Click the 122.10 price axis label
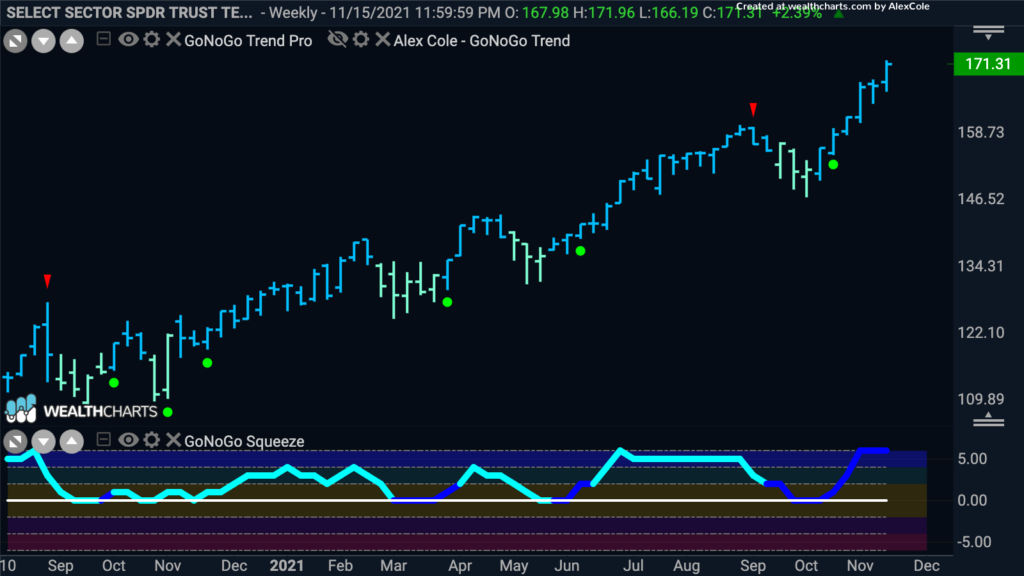Viewport: 1024px width, 576px height. point(981,333)
